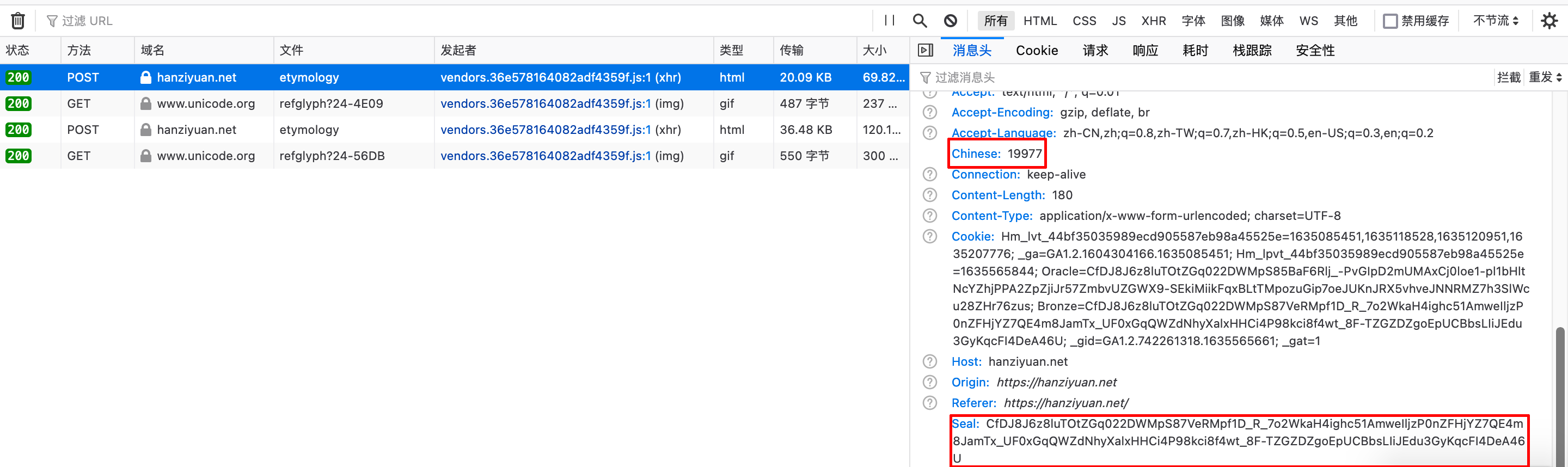Select the 20.09 KB etymology POST request

pos(454,77)
